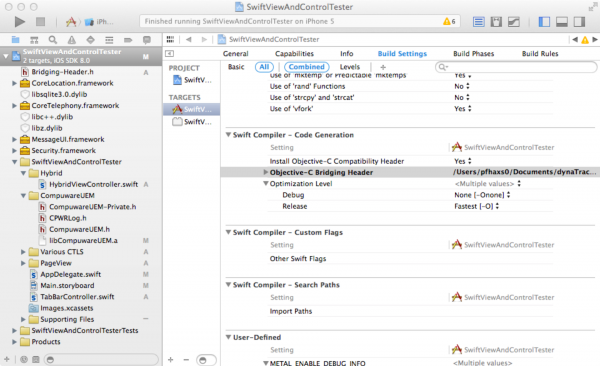Collapse Swift Compiler - Custom Flags section
This screenshot has height=366, width=600.
pyautogui.click(x=228, y=232)
